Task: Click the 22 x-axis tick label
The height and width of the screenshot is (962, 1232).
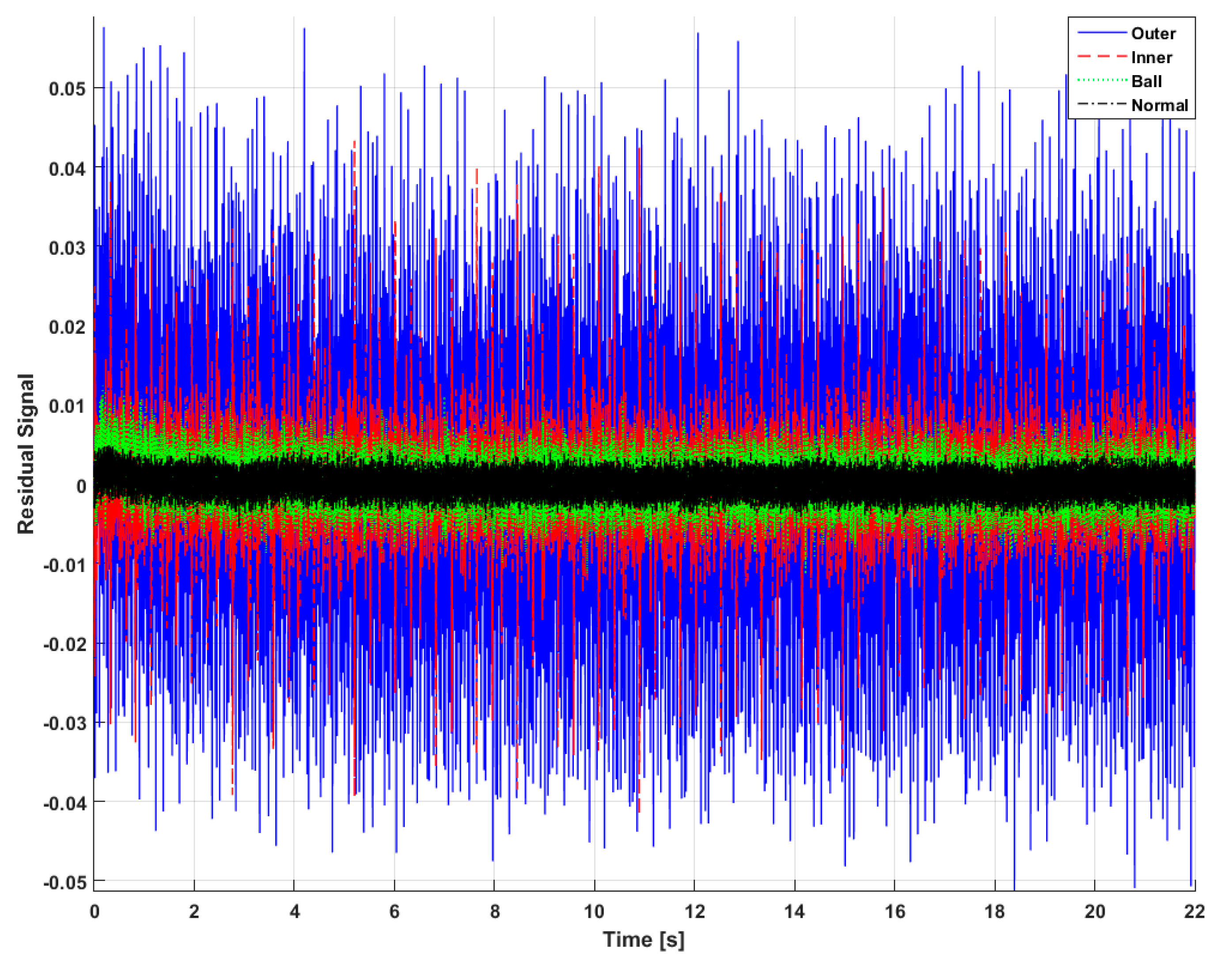Action: tap(1194, 912)
